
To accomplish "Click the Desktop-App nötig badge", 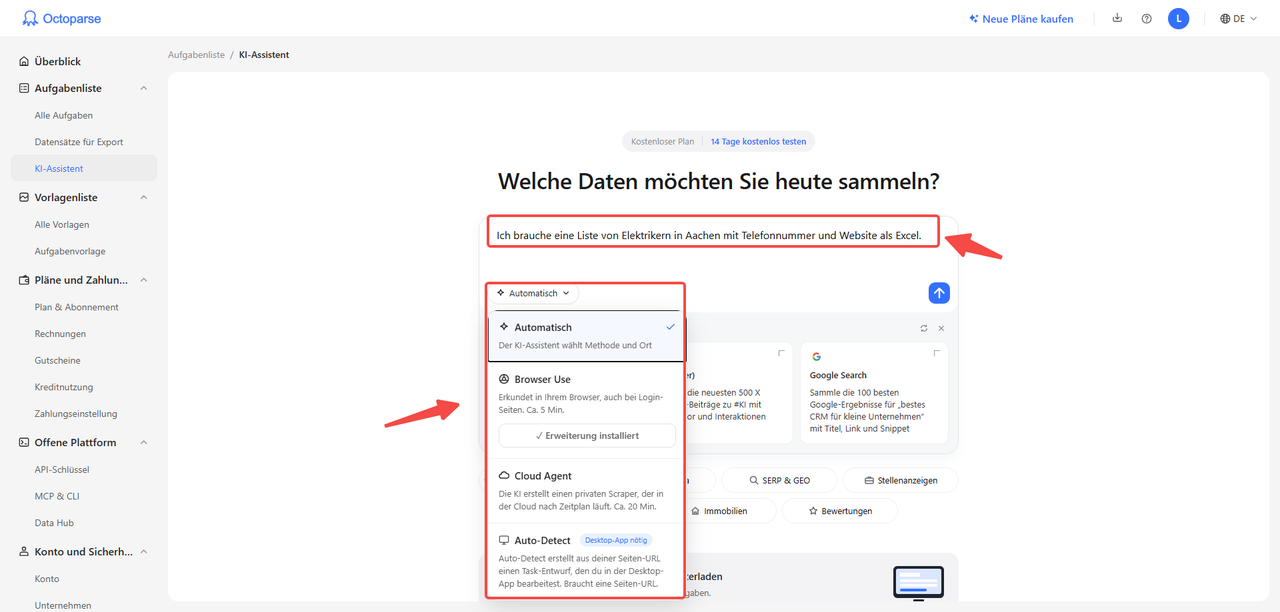I will pyautogui.click(x=616, y=540).
